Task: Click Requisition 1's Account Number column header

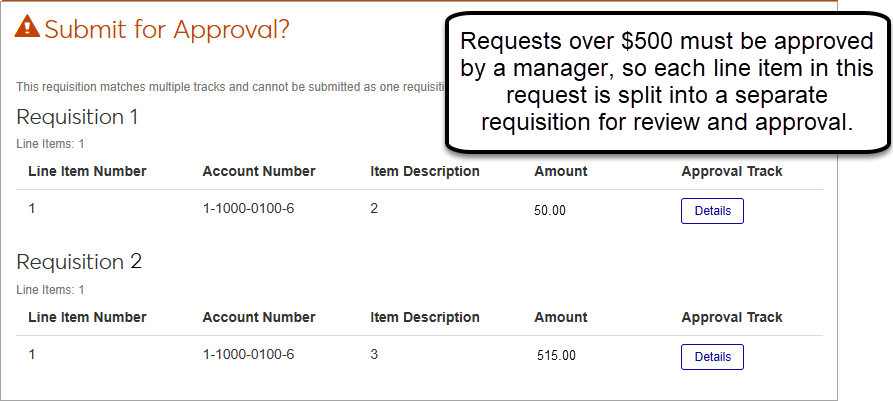Action: click(x=258, y=171)
